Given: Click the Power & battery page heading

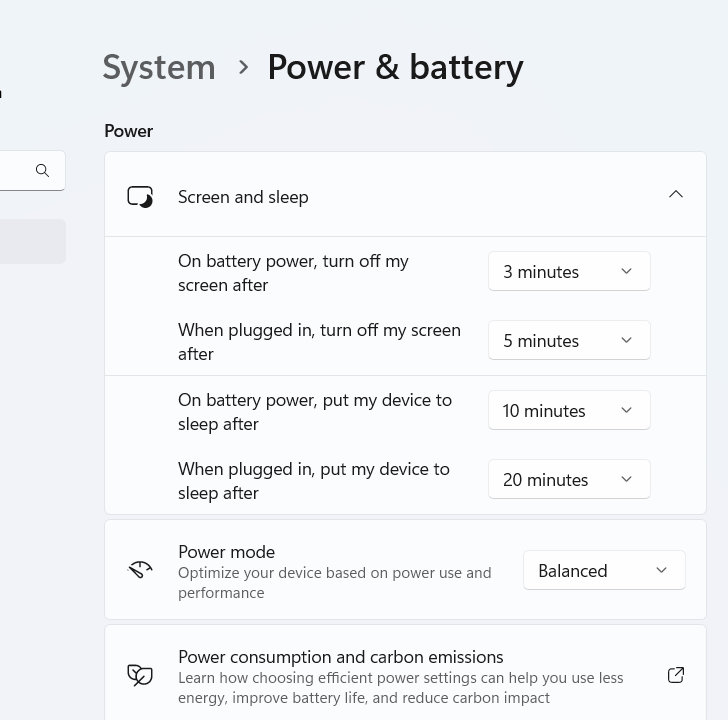Looking at the screenshot, I should (x=395, y=67).
